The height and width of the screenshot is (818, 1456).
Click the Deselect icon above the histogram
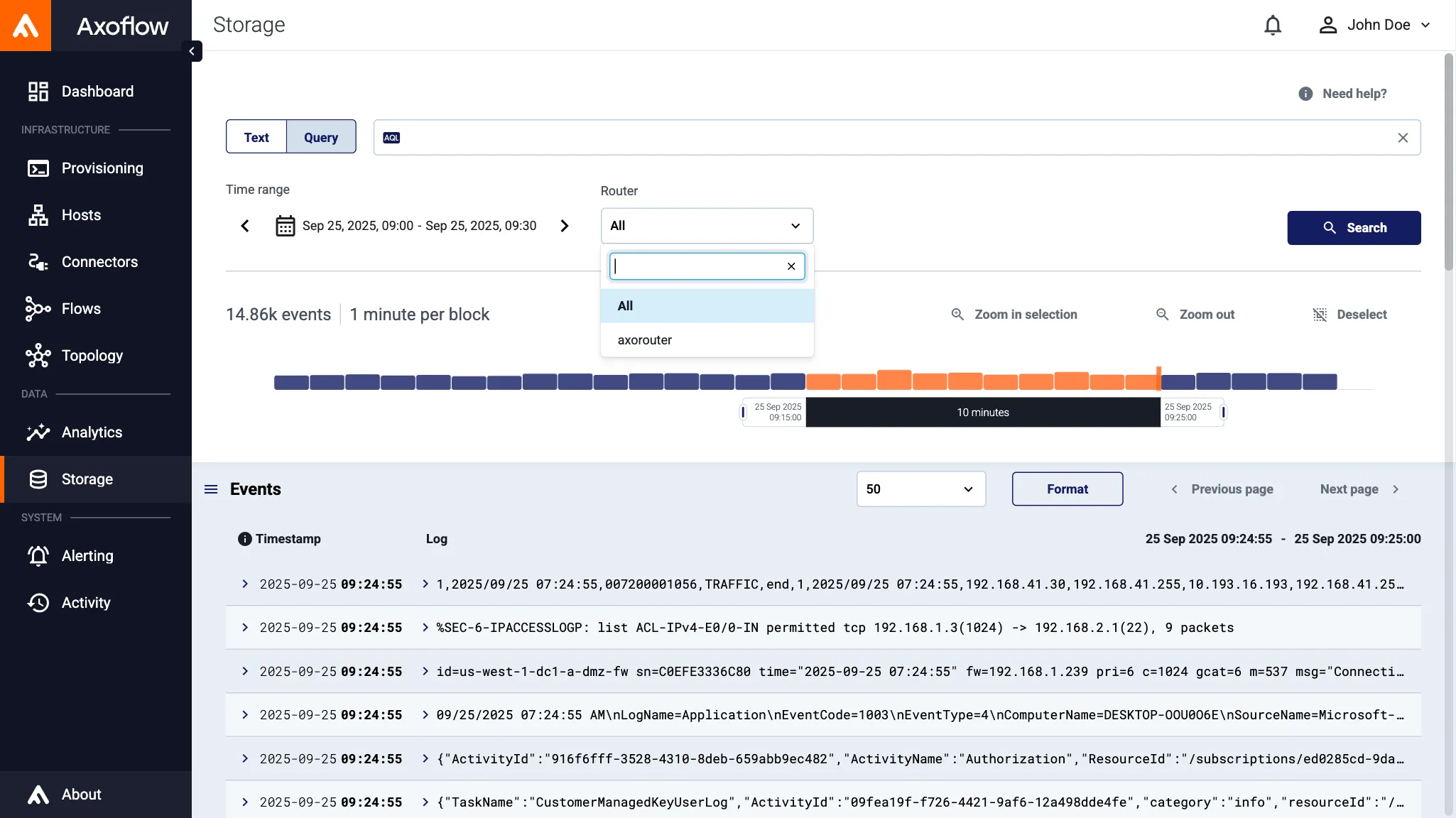1319,314
